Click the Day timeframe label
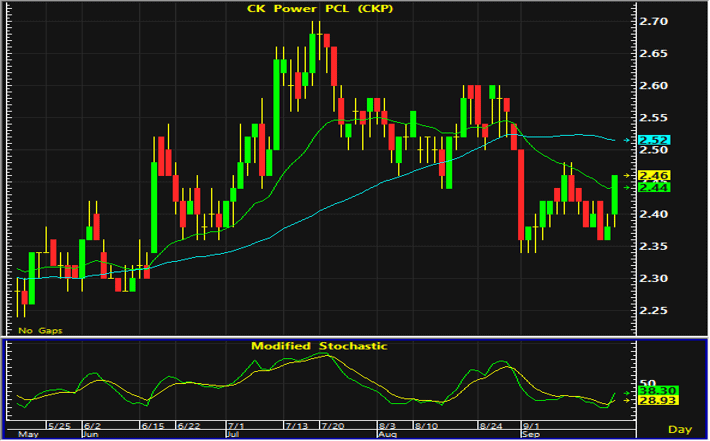 click(x=680, y=429)
